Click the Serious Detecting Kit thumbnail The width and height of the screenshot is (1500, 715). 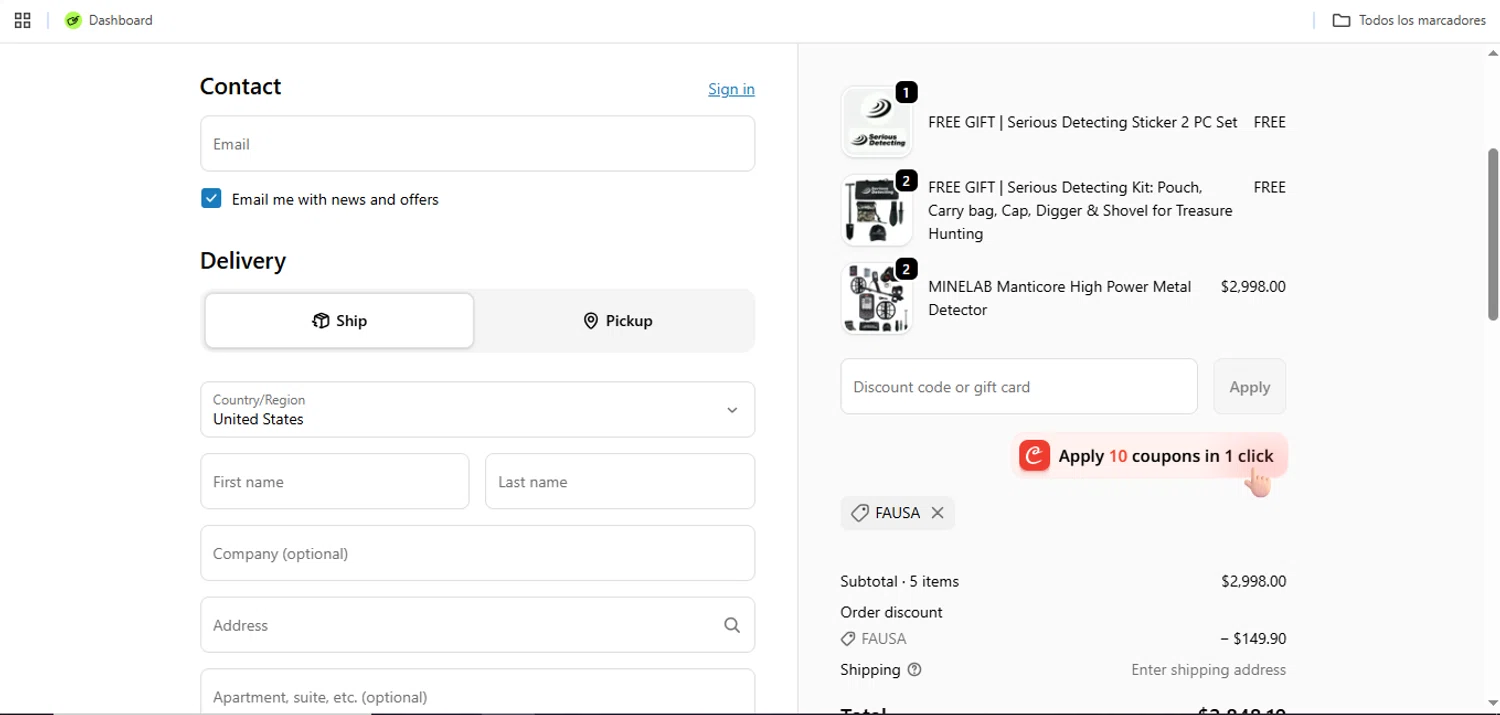pos(877,210)
